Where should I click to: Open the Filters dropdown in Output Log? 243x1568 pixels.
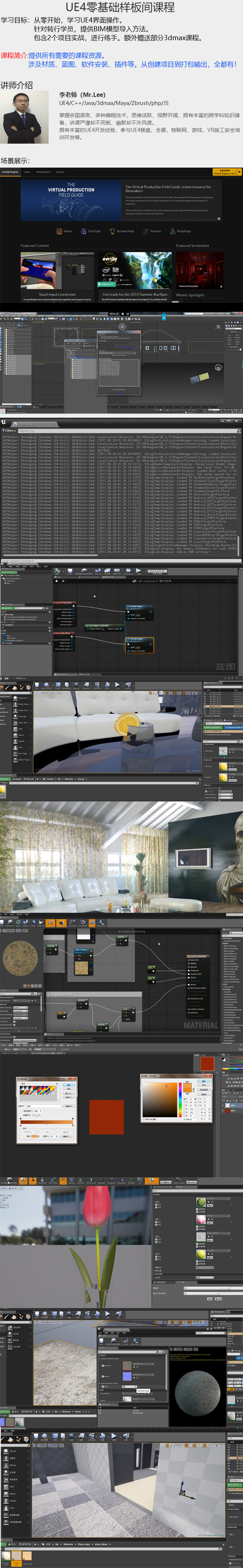point(9,430)
